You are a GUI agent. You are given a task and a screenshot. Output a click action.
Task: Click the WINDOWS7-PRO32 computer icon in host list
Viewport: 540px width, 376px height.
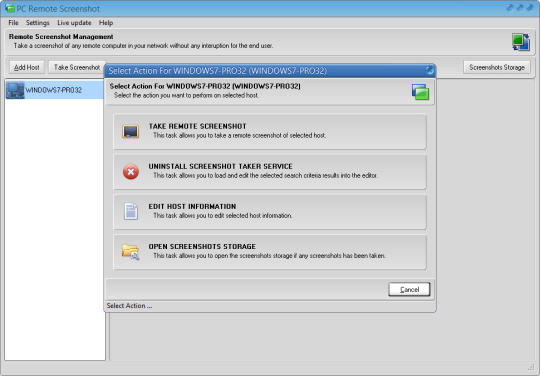click(15, 90)
